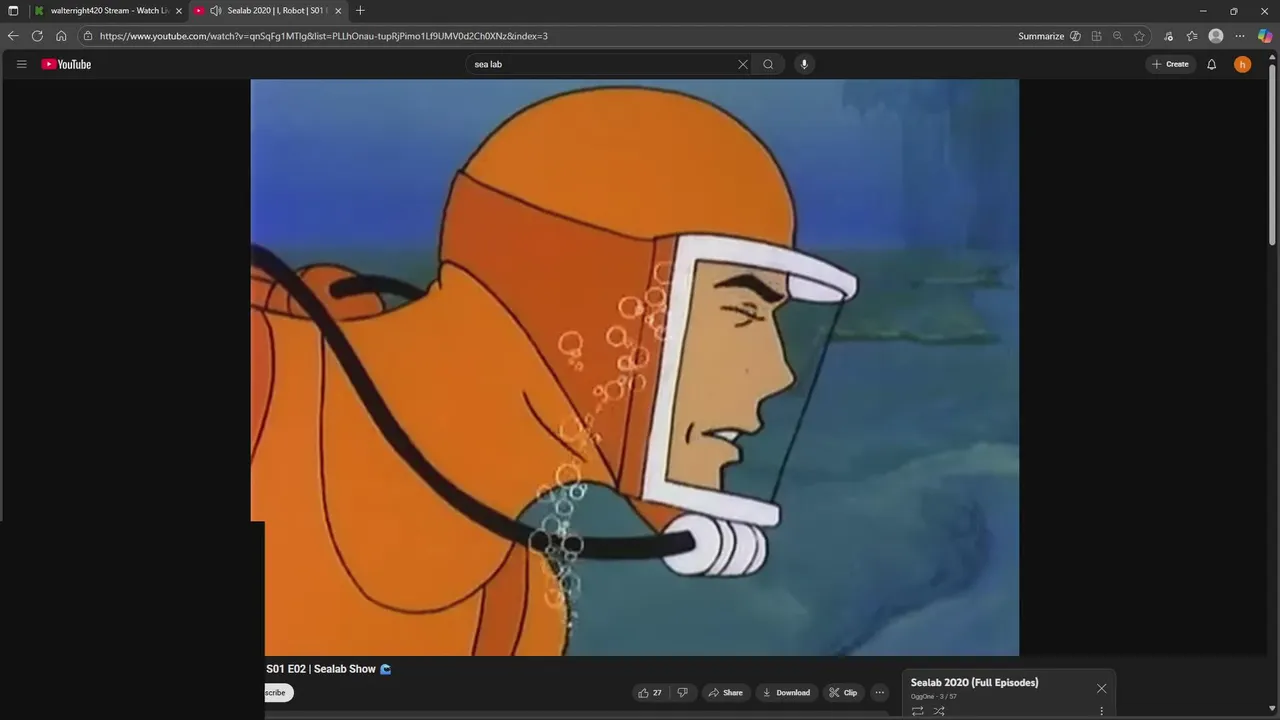Screen dimensions: 1280x720
Task: Click the '27' like count
Action: [657, 692]
